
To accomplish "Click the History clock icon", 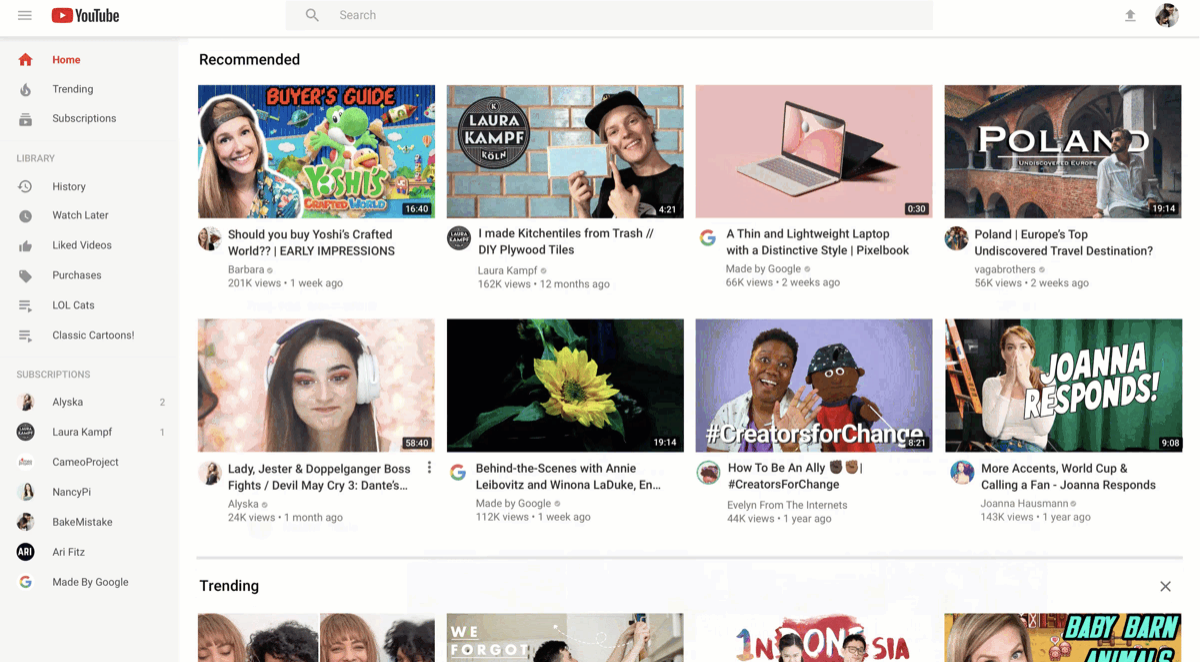I will coord(25,186).
